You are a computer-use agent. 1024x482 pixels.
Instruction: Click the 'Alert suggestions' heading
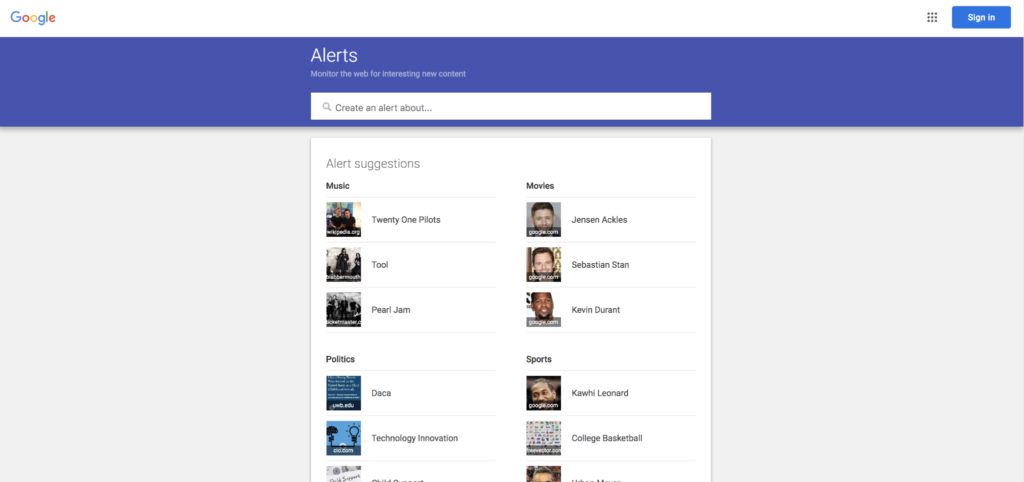coord(373,164)
